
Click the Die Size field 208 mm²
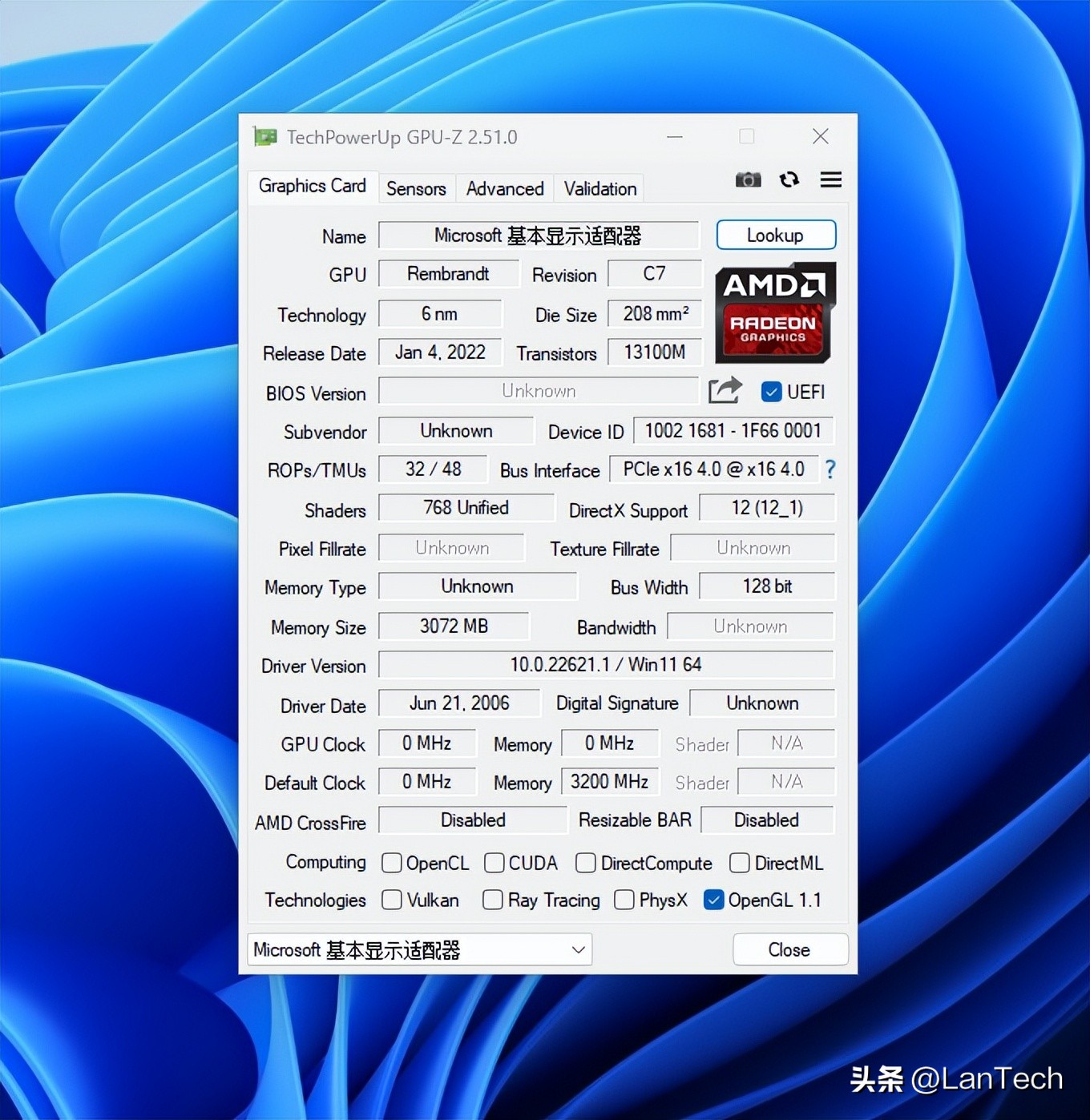(x=655, y=313)
